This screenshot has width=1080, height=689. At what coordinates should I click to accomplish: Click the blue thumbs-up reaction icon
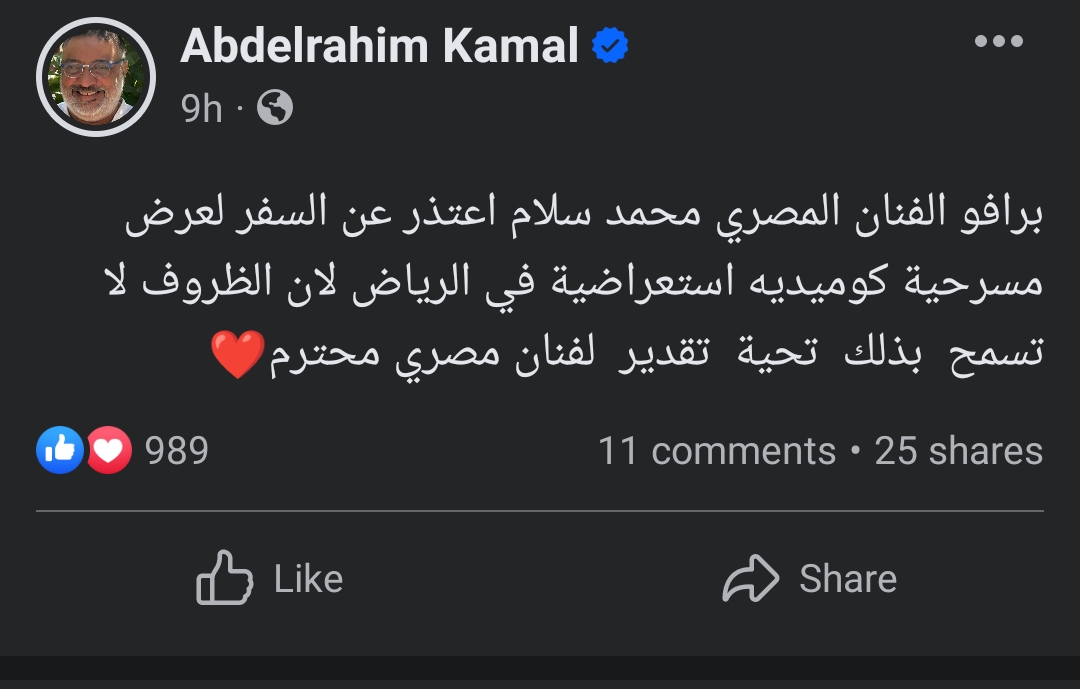pyautogui.click(x=59, y=451)
